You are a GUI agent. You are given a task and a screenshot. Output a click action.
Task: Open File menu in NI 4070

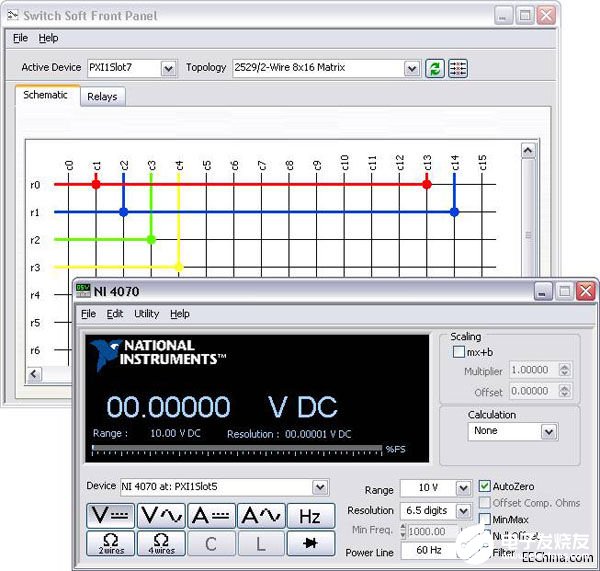click(88, 314)
